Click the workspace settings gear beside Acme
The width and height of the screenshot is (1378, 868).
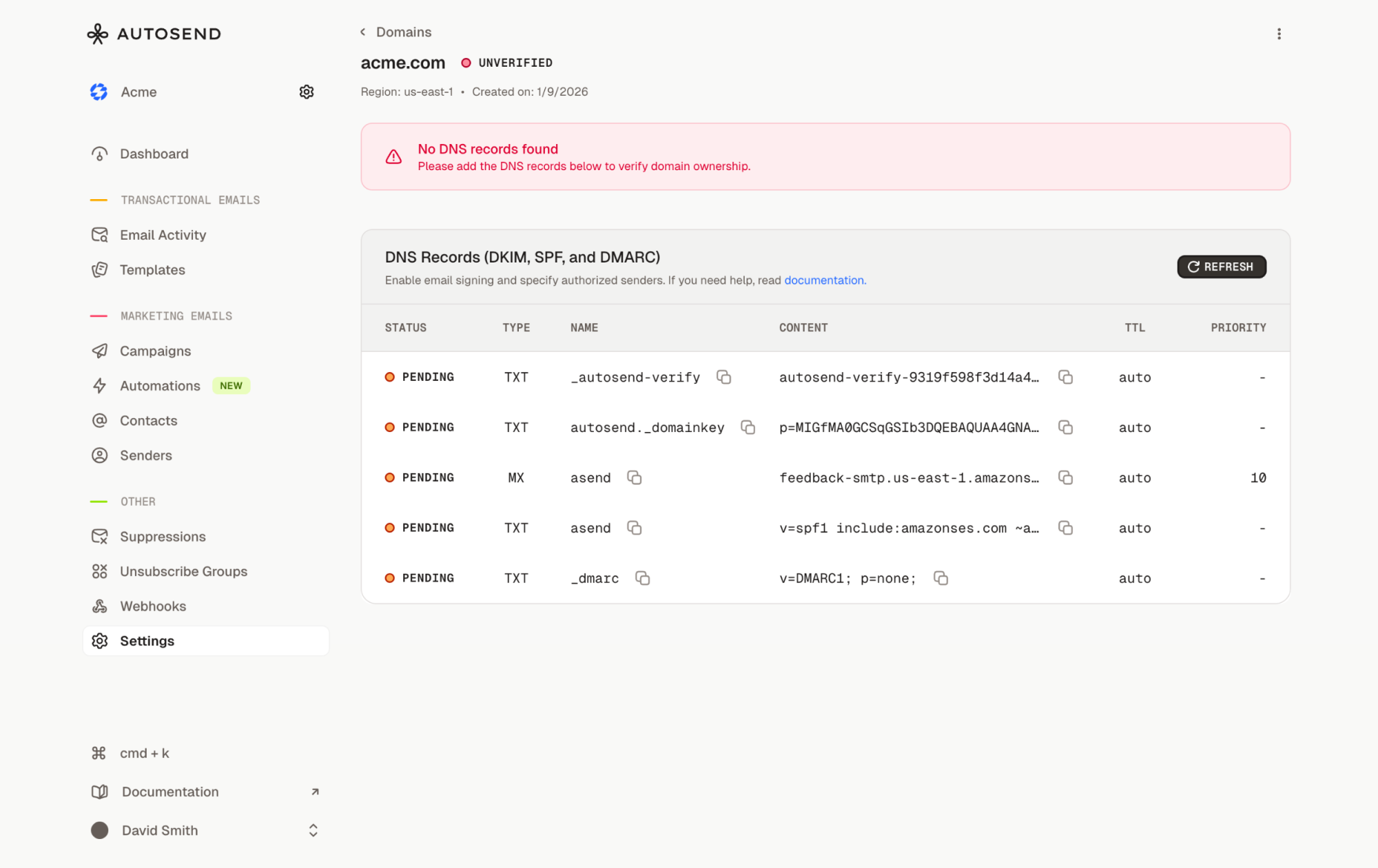(307, 92)
